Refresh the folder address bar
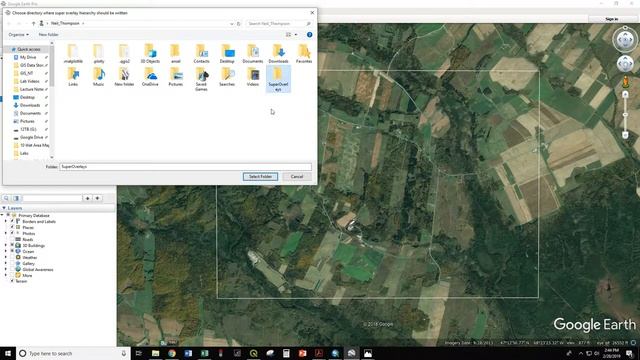This screenshot has height=360, width=640. point(239,24)
